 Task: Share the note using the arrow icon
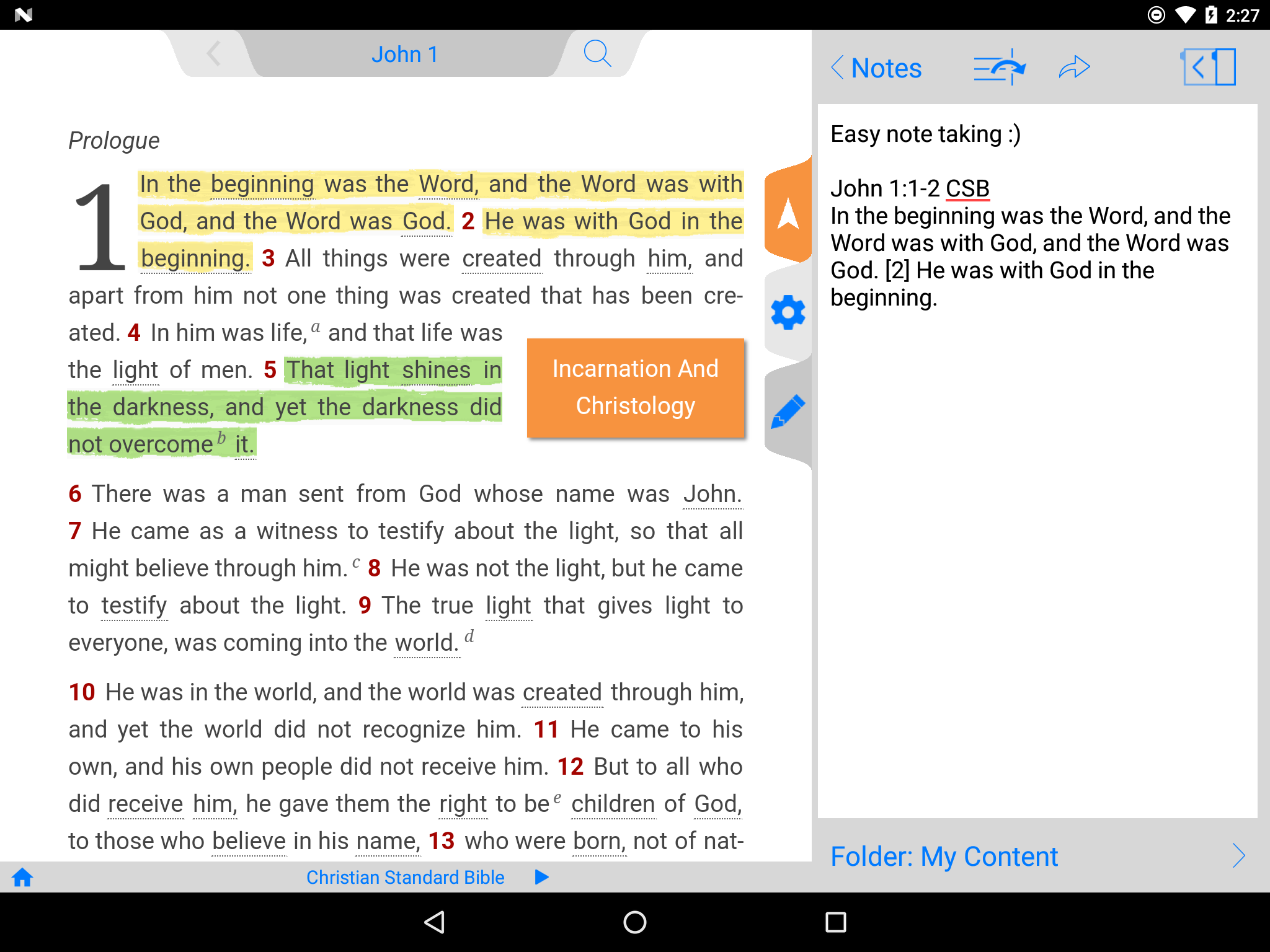[1074, 67]
